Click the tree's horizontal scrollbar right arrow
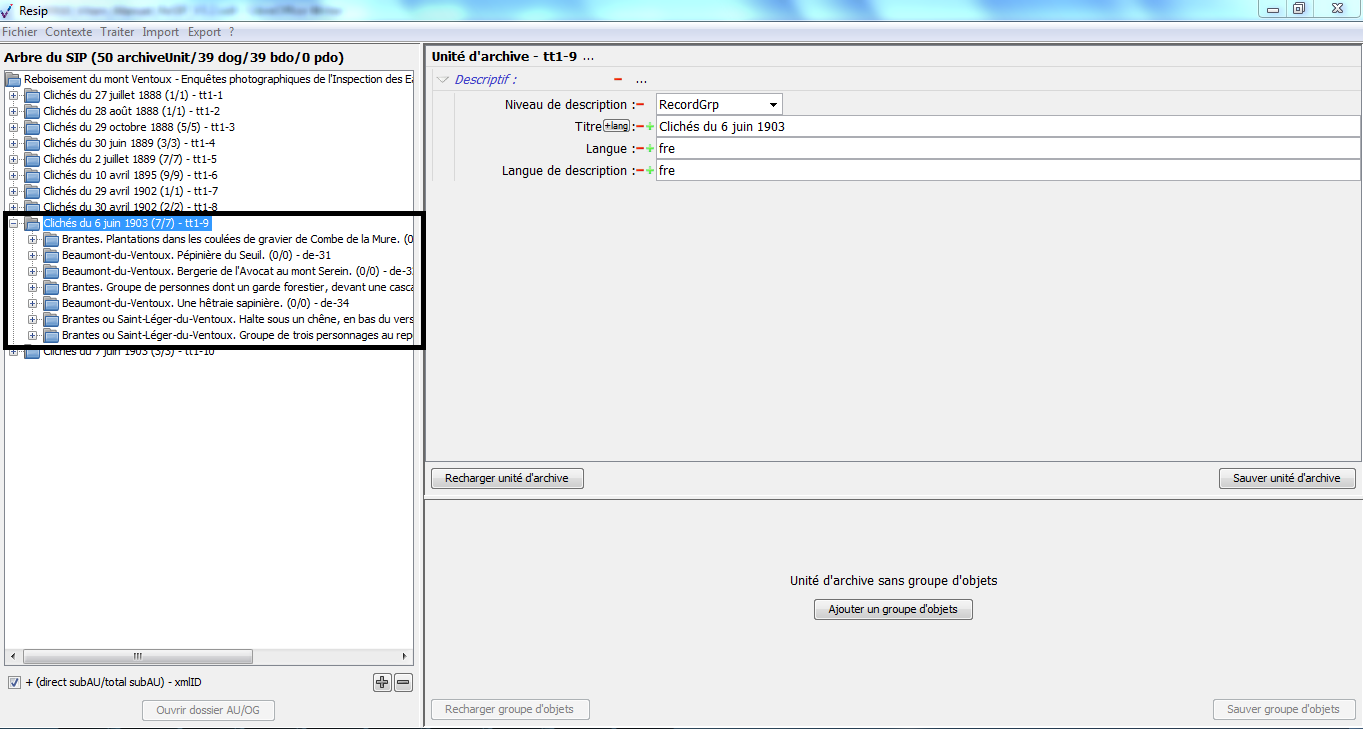Image resolution: width=1363 pixels, height=729 pixels. [405, 657]
